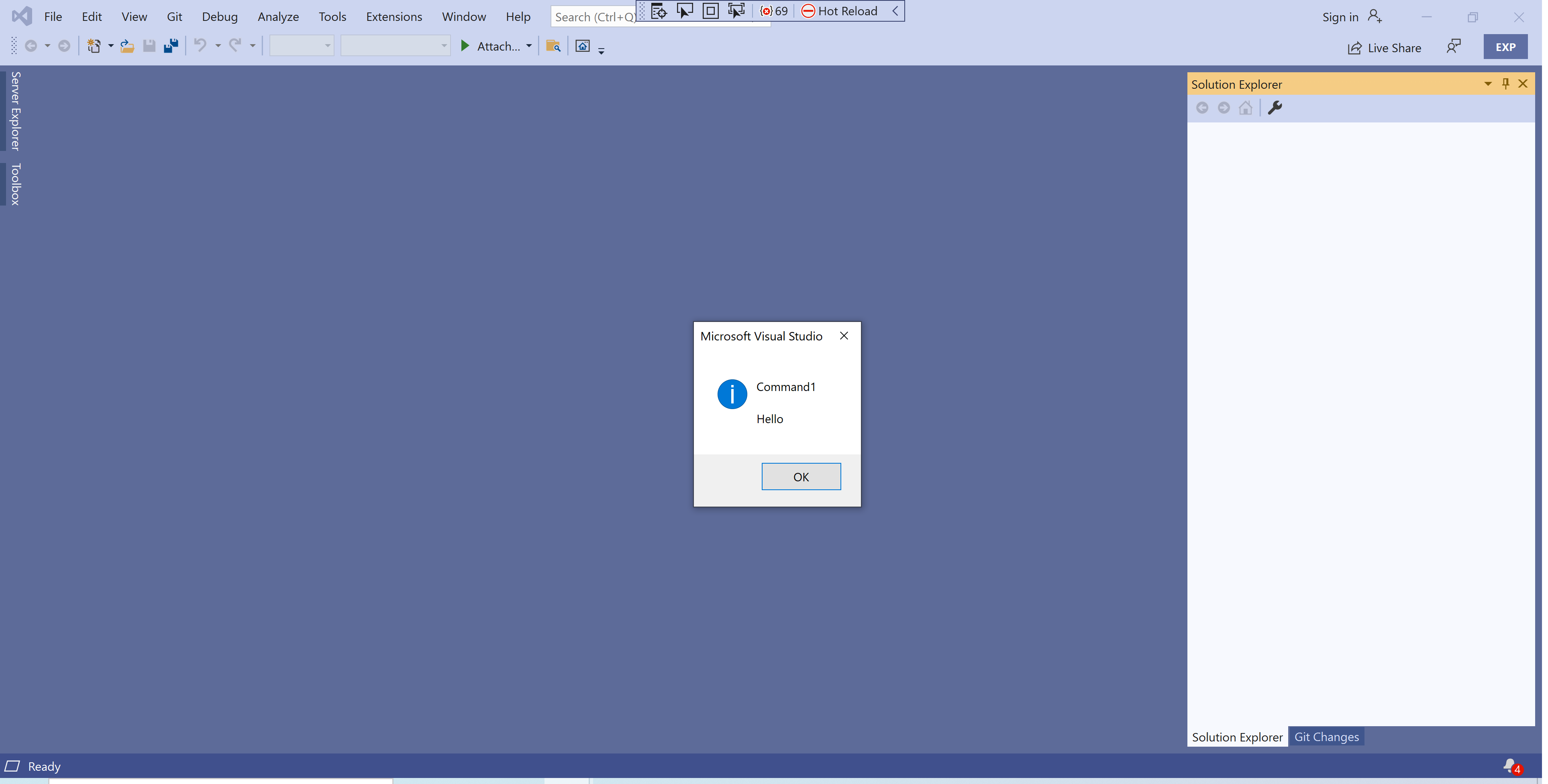This screenshot has width=1548, height=784.
Task: Open the Extensions menu
Action: [x=394, y=17]
